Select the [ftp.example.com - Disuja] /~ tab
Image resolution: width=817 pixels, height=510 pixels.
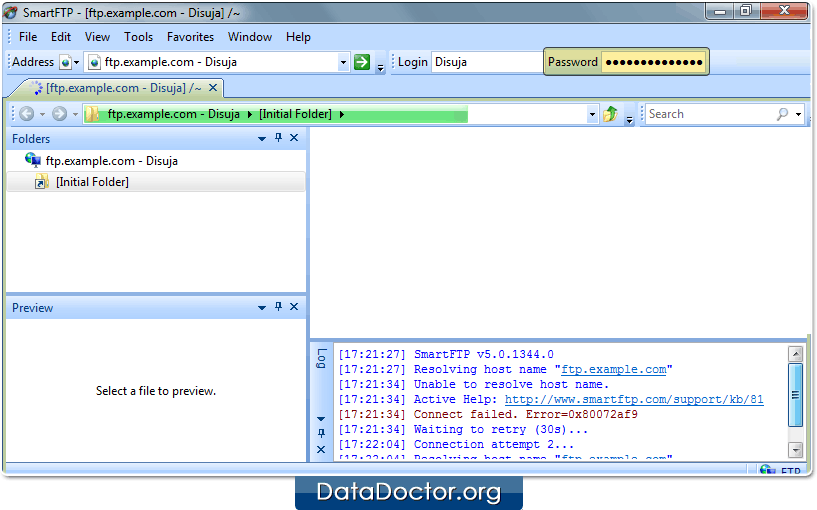pyautogui.click(x=123, y=88)
